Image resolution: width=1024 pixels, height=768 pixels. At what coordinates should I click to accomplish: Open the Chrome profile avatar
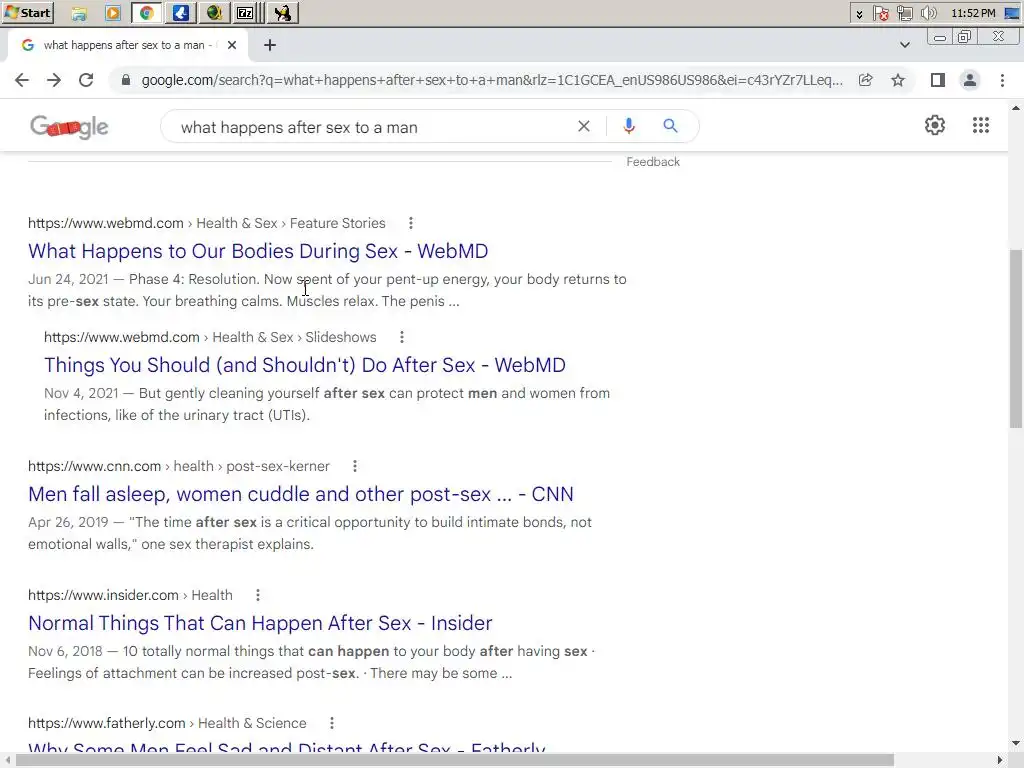point(970,80)
